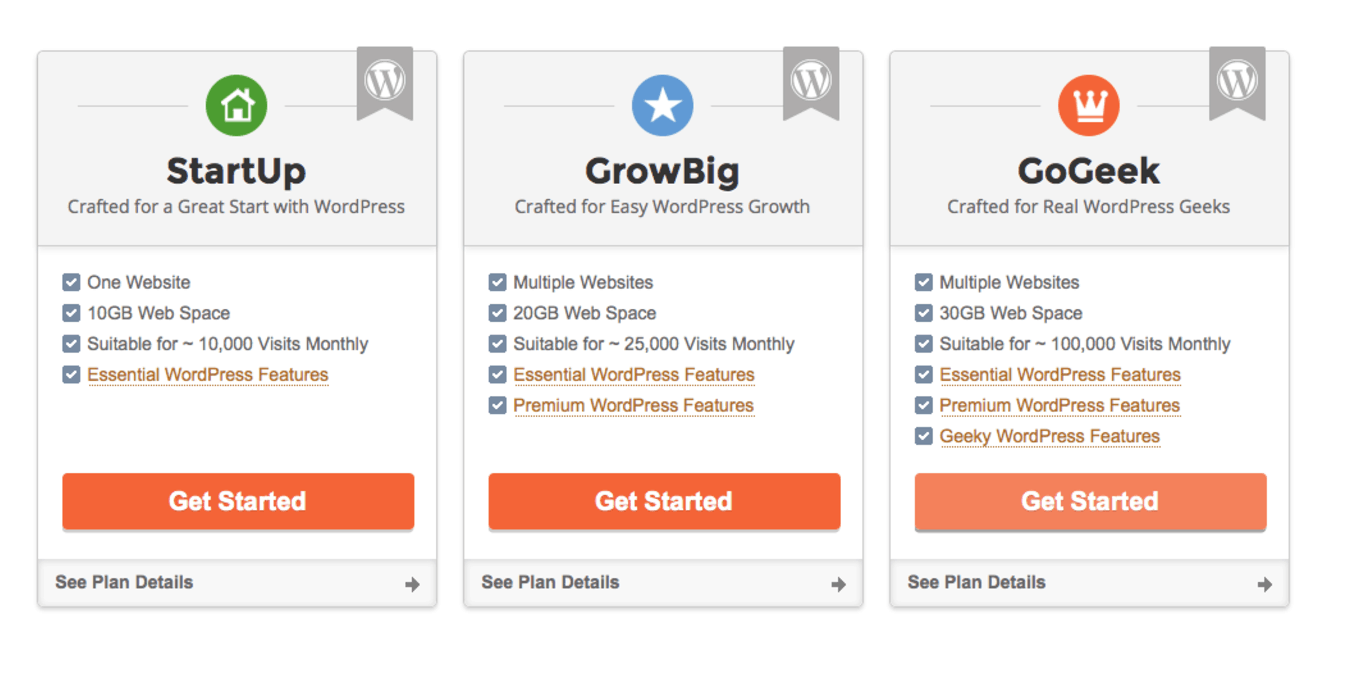
Task: Click the WordPress ribbon badge on GoGeek
Action: pyautogui.click(x=1237, y=83)
